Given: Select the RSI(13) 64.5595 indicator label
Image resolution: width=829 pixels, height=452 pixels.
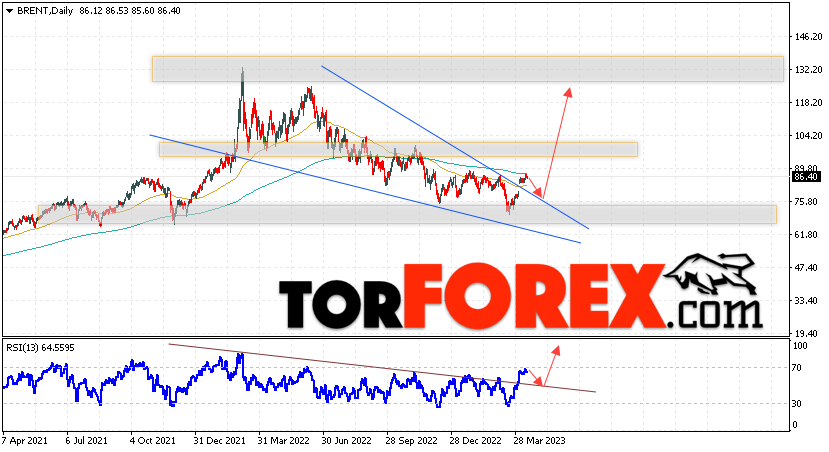Looking at the screenshot, I should click(x=40, y=348).
